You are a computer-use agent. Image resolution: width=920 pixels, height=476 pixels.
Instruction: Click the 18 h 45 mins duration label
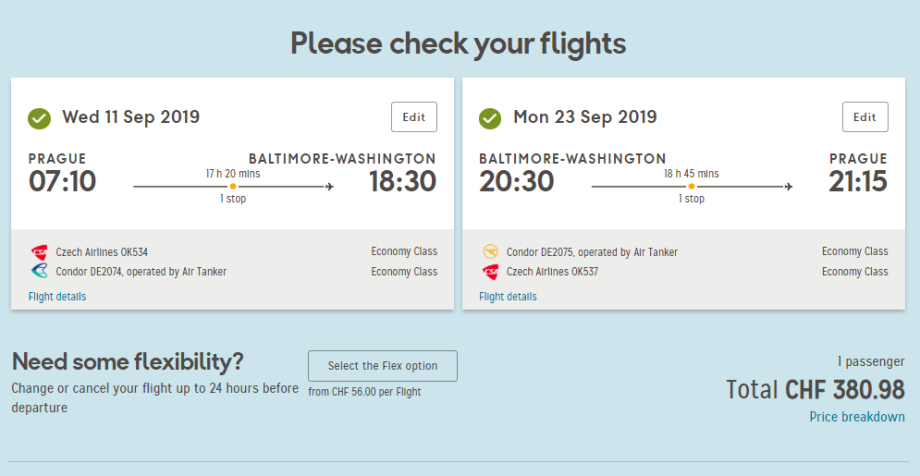[692, 174]
